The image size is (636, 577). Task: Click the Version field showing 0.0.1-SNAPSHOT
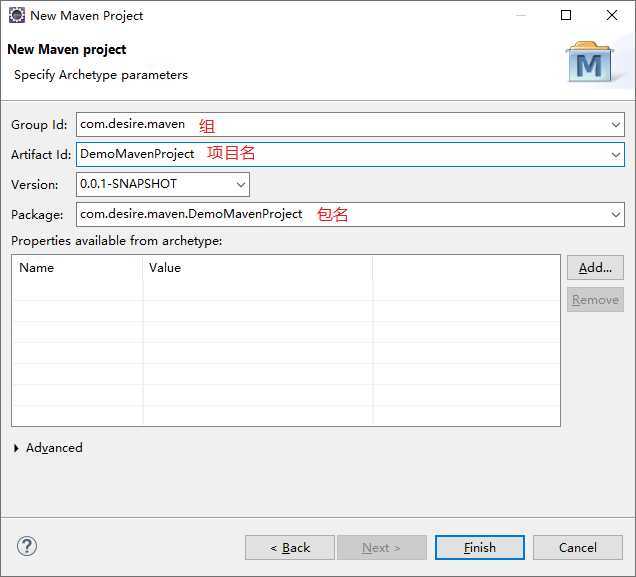coord(163,184)
